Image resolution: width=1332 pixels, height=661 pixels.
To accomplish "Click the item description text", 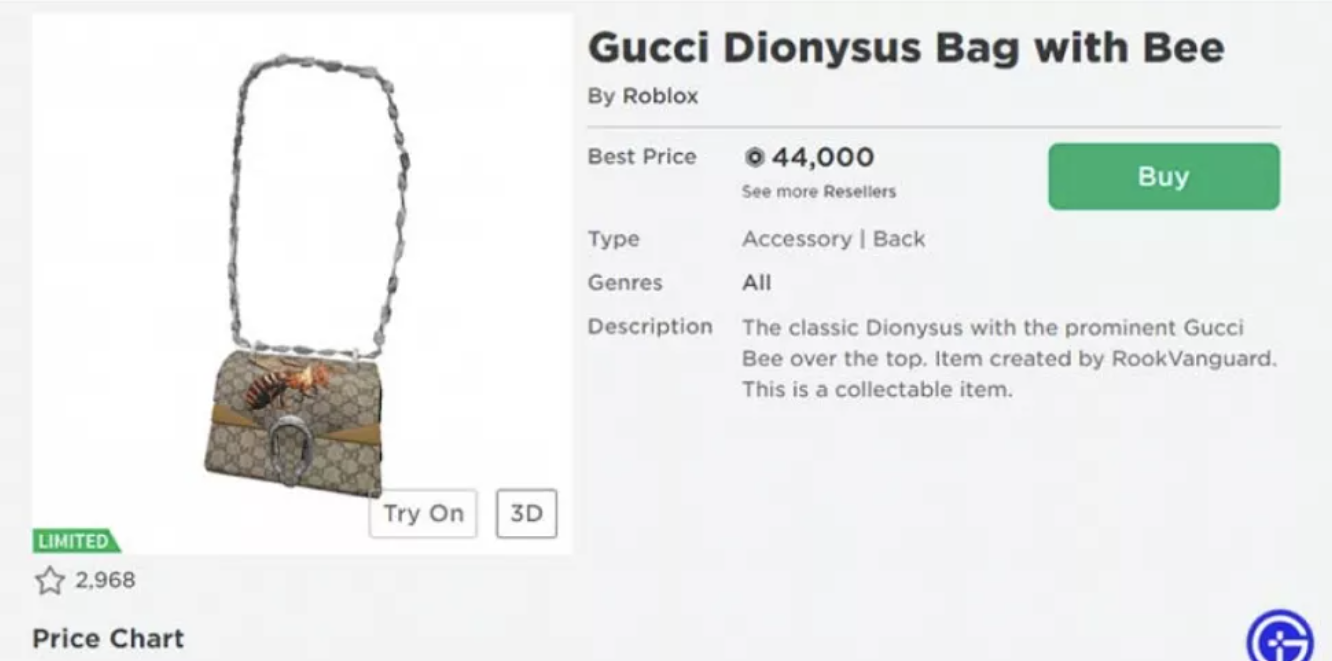I will click(x=1009, y=358).
